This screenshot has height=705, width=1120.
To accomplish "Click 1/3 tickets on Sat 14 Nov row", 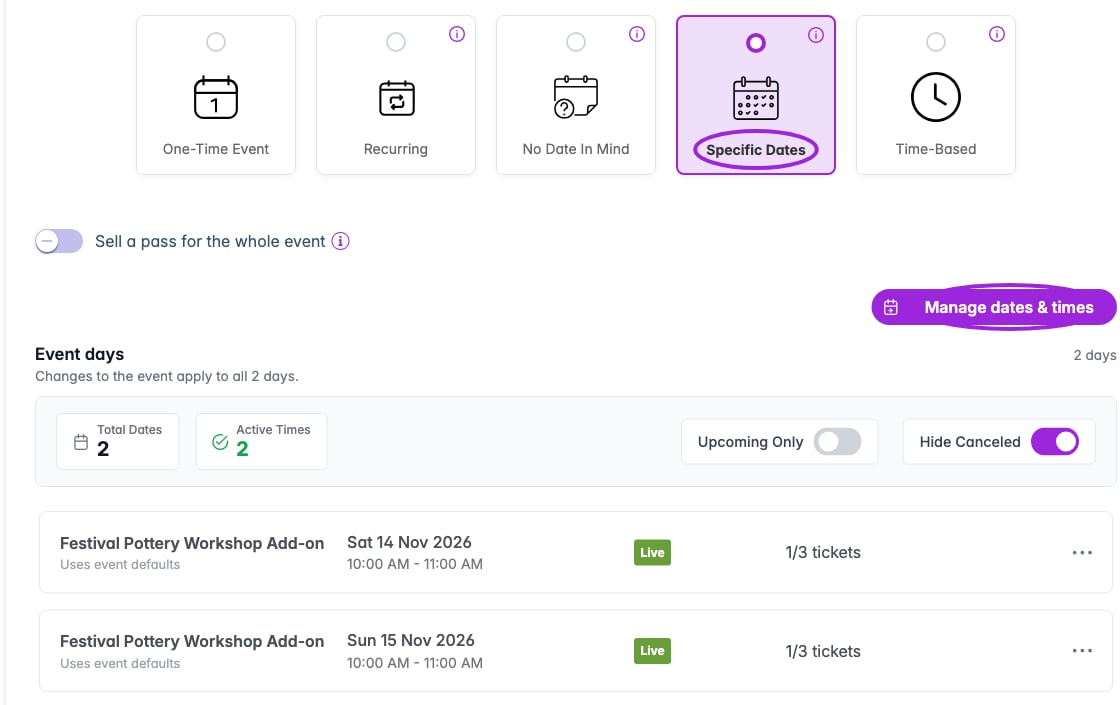I will (x=823, y=552).
